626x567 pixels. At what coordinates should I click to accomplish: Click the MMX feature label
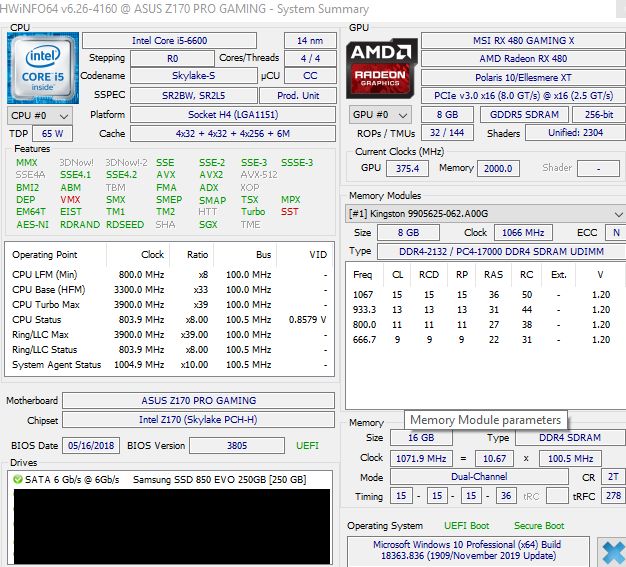tap(26, 163)
